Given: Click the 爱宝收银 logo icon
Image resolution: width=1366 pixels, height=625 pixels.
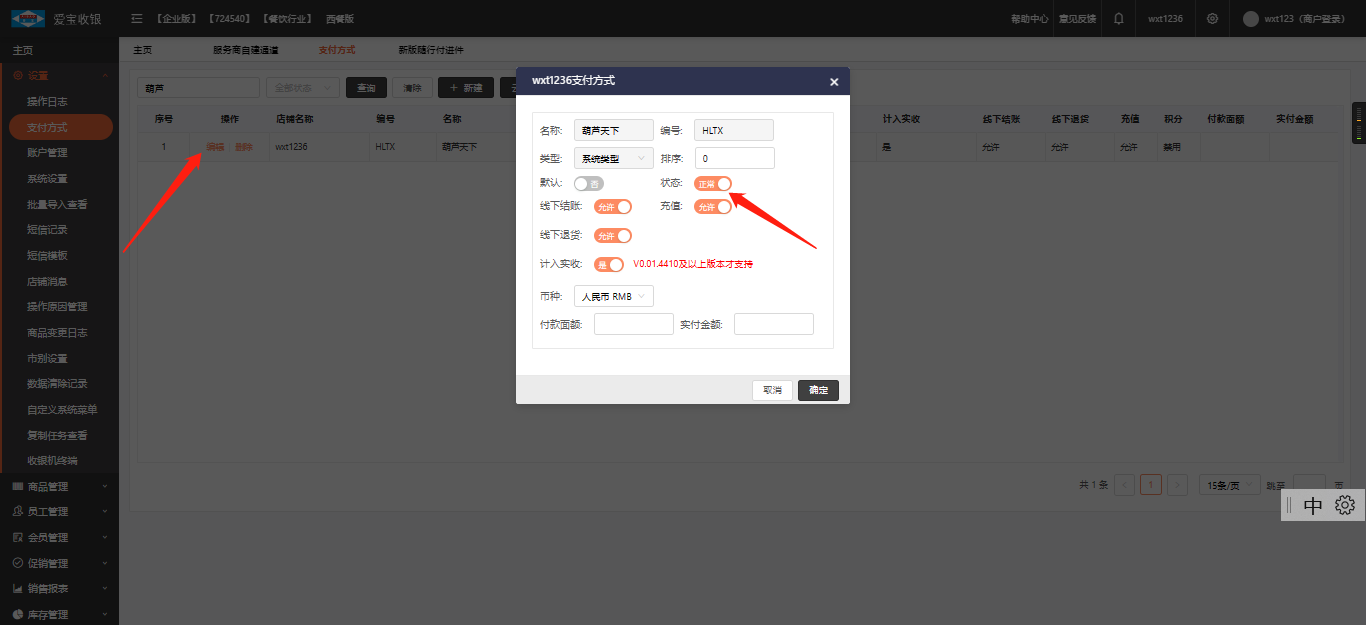Looking at the screenshot, I should (x=27, y=18).
